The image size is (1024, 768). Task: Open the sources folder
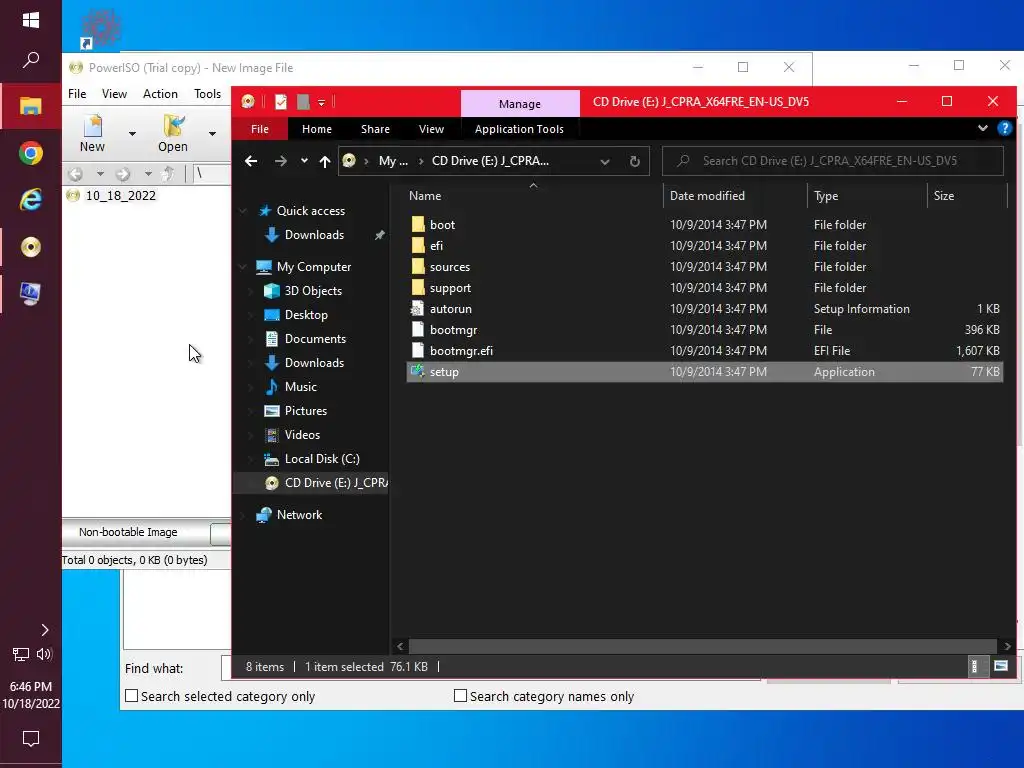click(704, 266)
